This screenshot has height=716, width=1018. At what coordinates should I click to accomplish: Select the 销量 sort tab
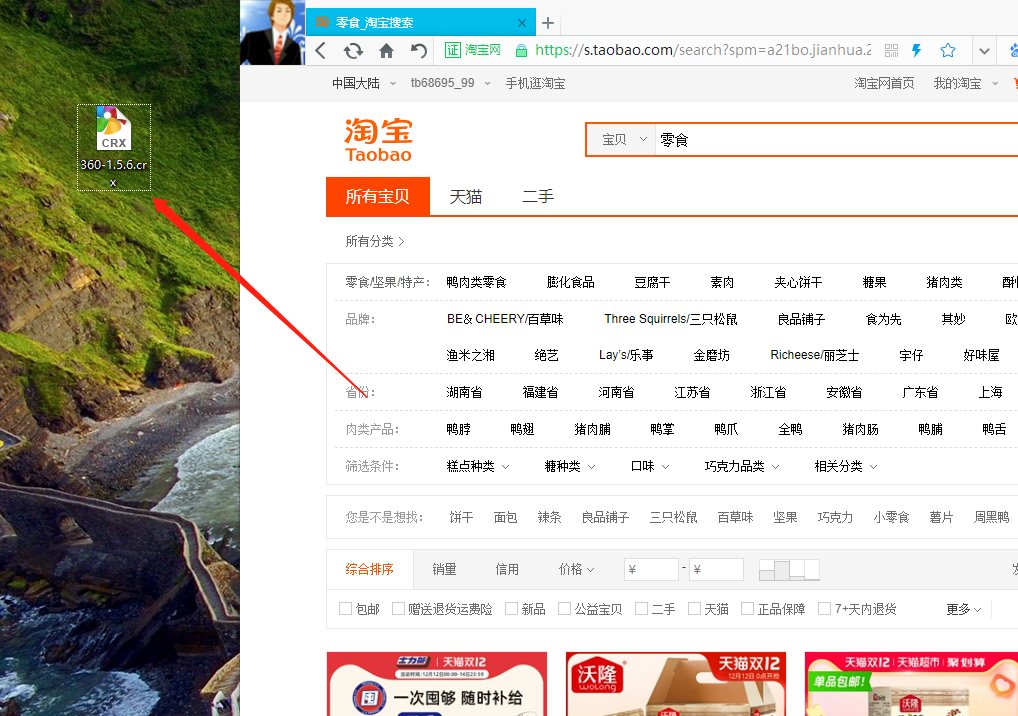click(x=444, y=569)
